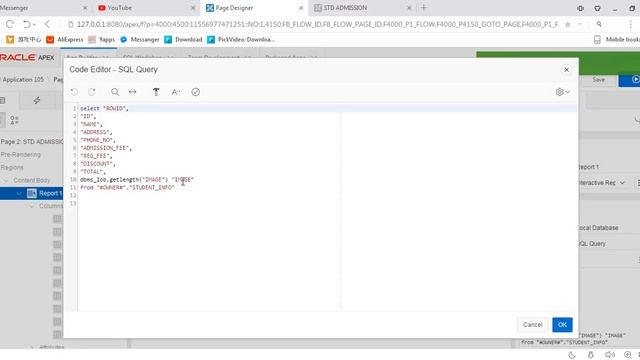Open the Mobile bookmarks folder
Viewport: 640px width, 360px height.
tap(616, 40)
